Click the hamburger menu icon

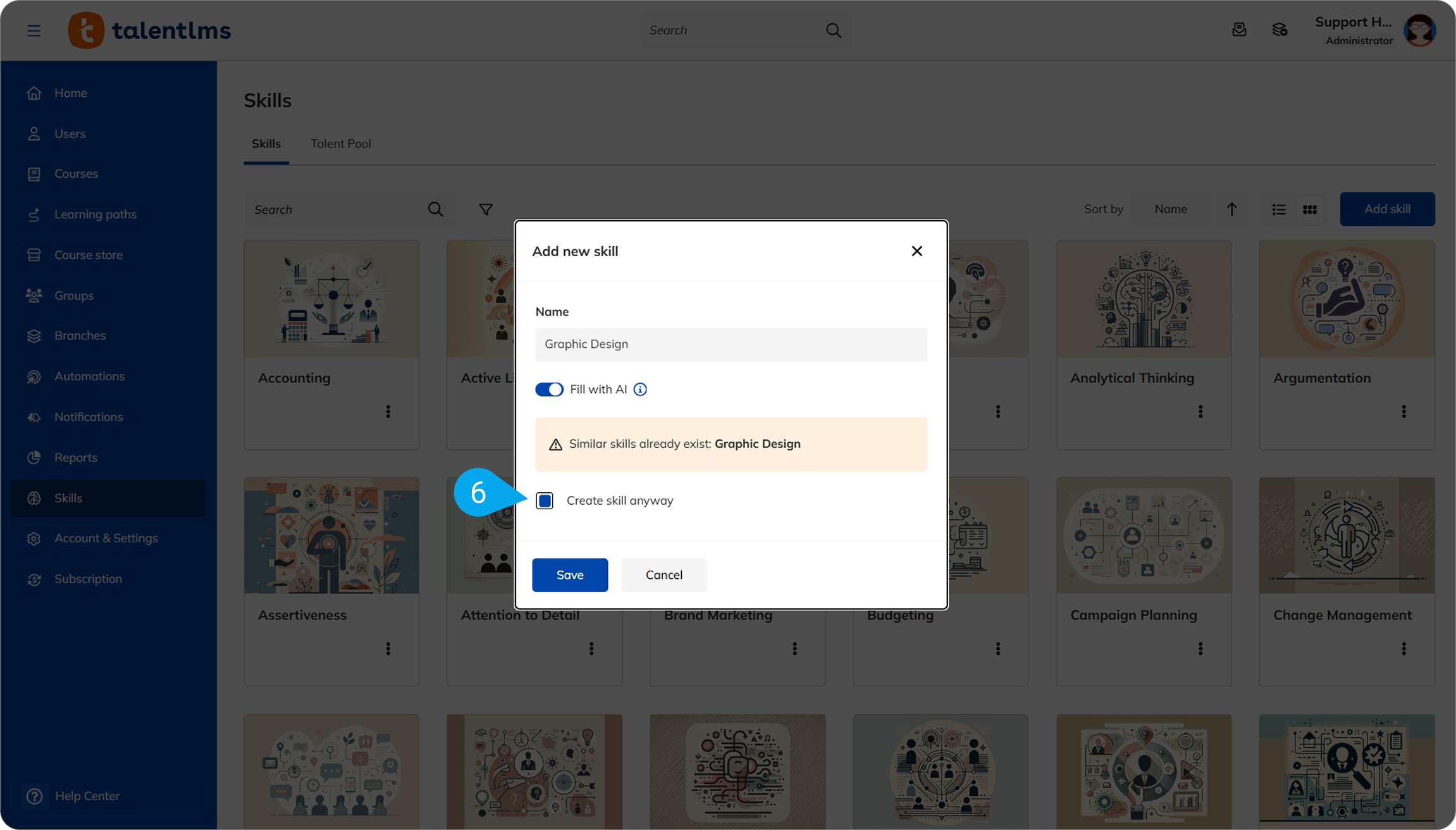click(x=34, y=30)
